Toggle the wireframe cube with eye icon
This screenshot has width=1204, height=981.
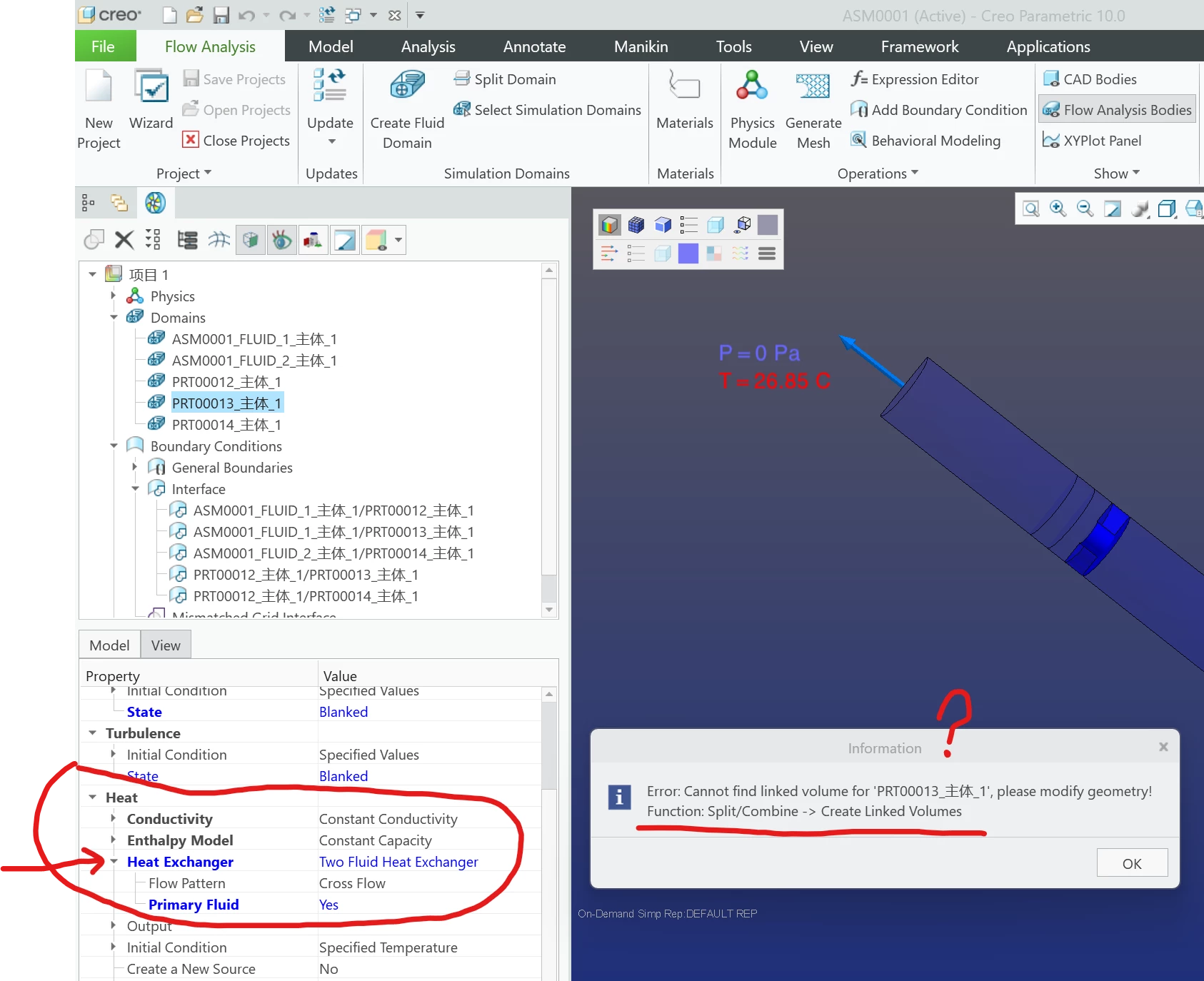pyautogui.click(x=743, y=225)
